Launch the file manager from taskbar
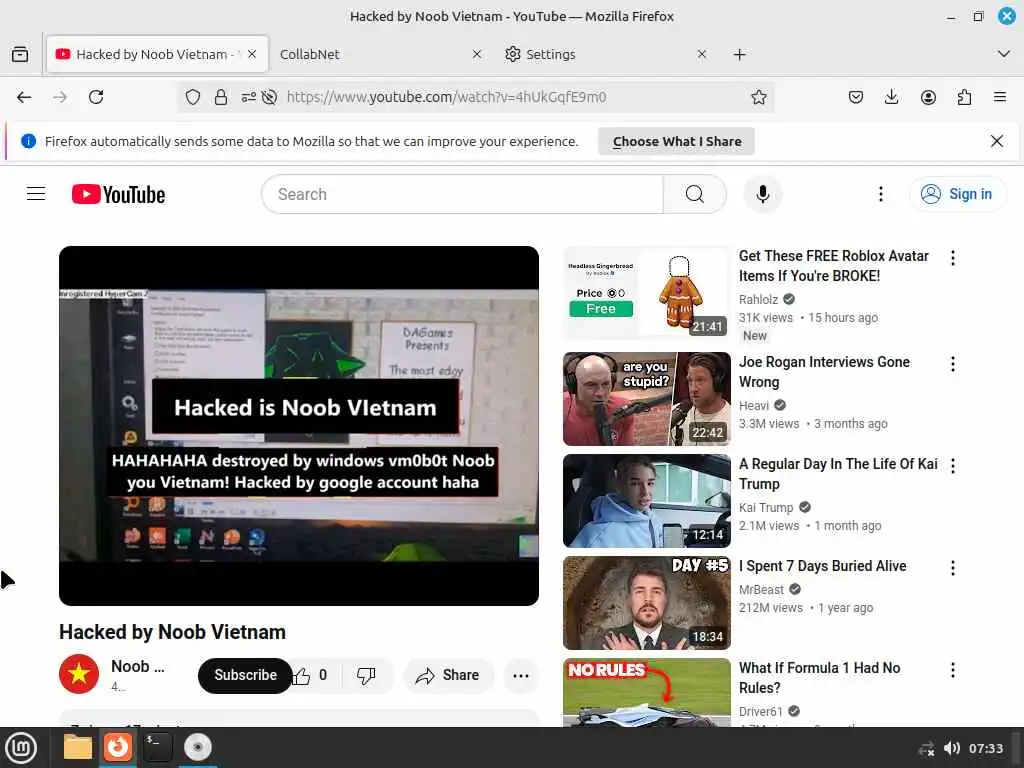 [x=78, y=747]
